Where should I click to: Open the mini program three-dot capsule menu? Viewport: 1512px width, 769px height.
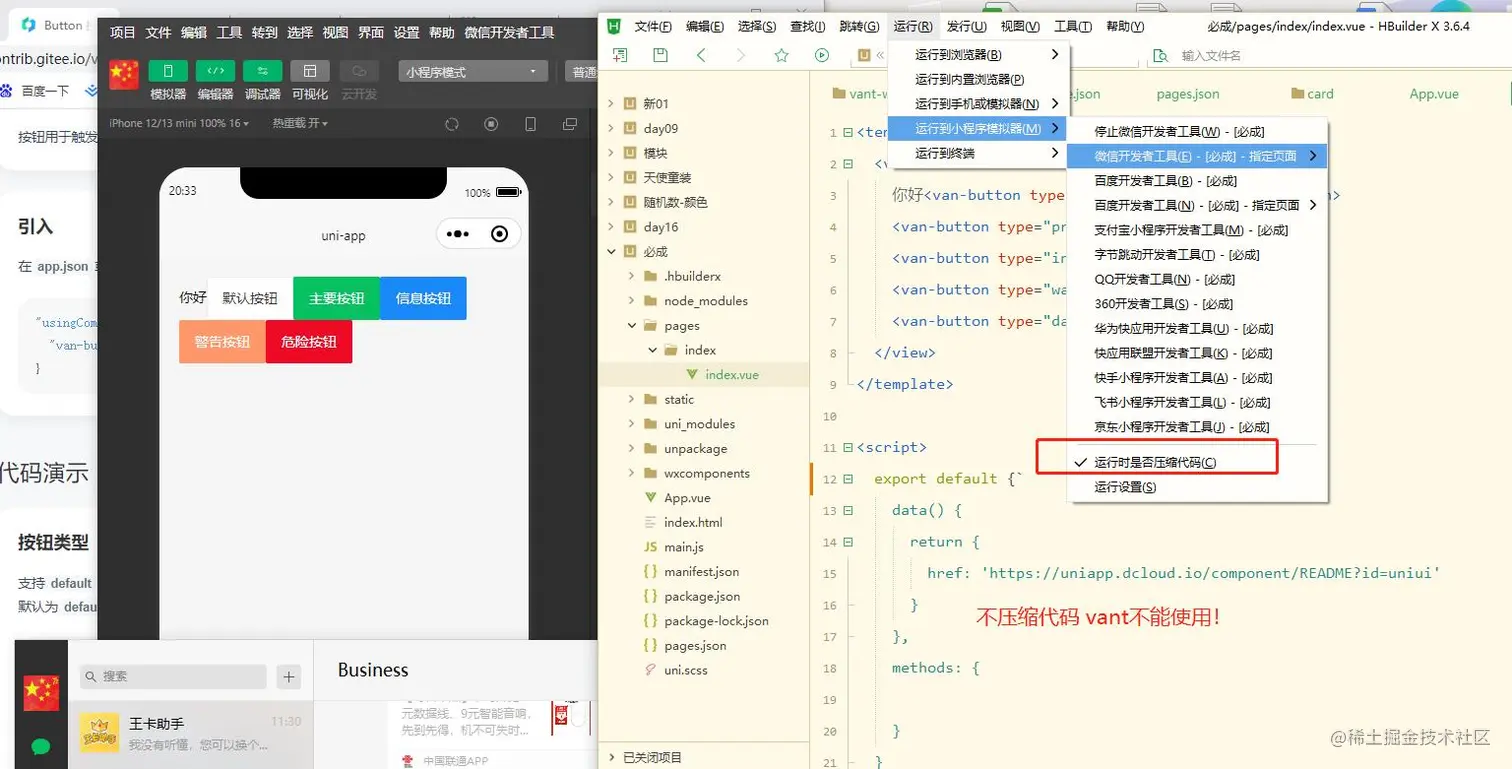[x=458, y=234]
